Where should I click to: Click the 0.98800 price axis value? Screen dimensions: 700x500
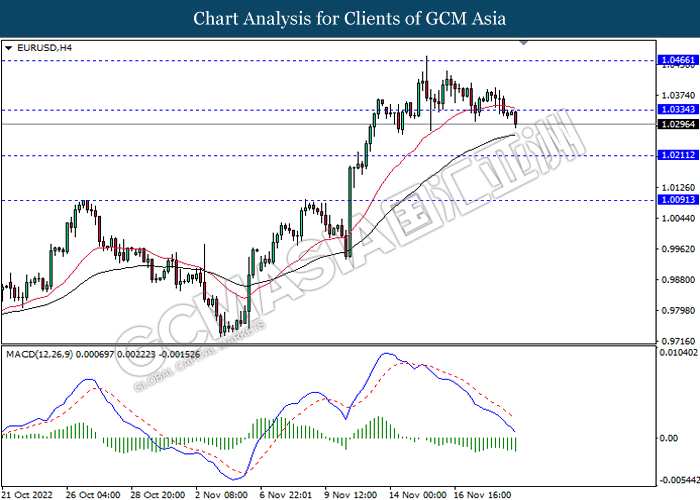[678, 279]
